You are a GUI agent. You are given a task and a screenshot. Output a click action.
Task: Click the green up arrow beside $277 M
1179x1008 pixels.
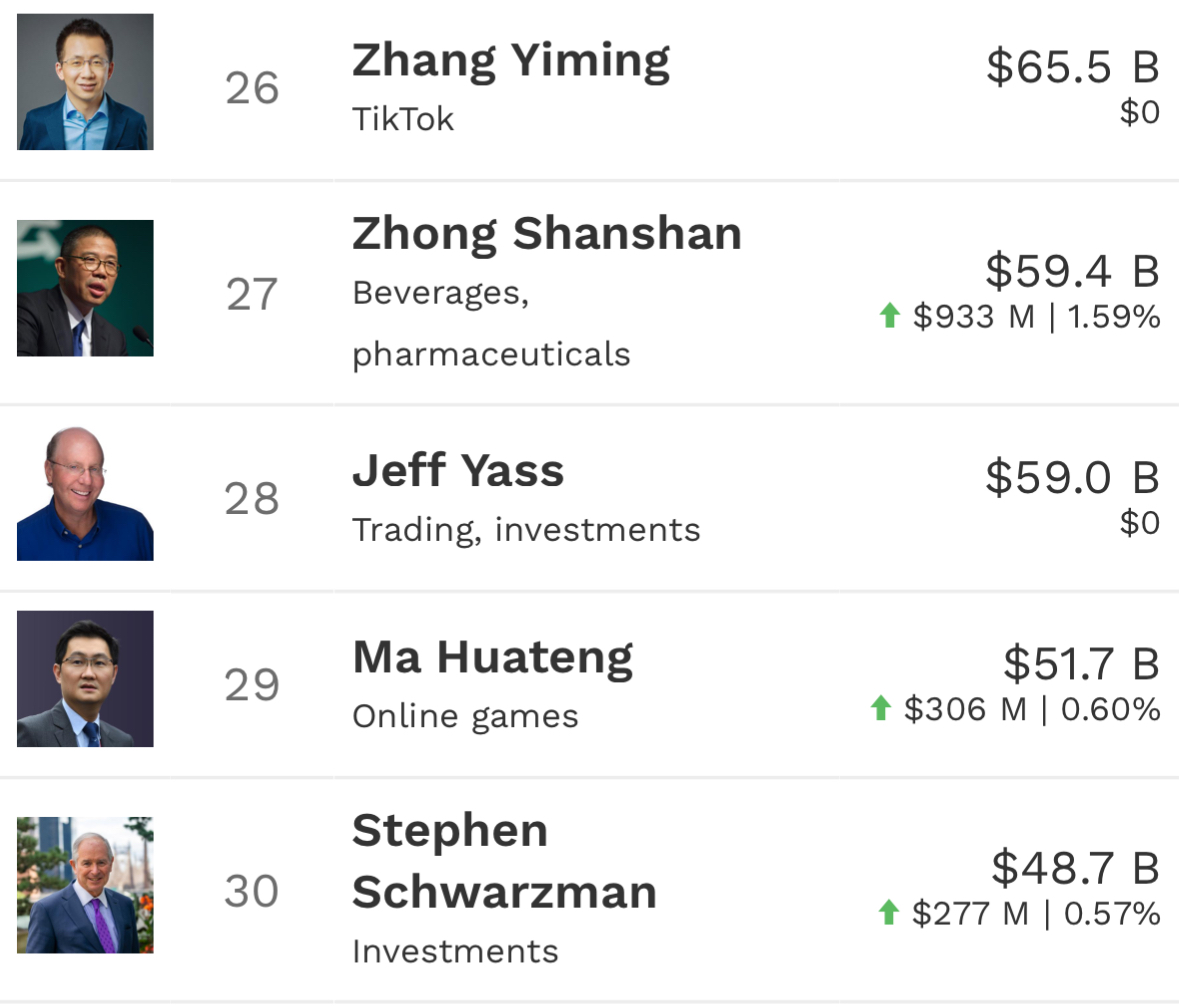pyautogui.click(x=889, y=913)
